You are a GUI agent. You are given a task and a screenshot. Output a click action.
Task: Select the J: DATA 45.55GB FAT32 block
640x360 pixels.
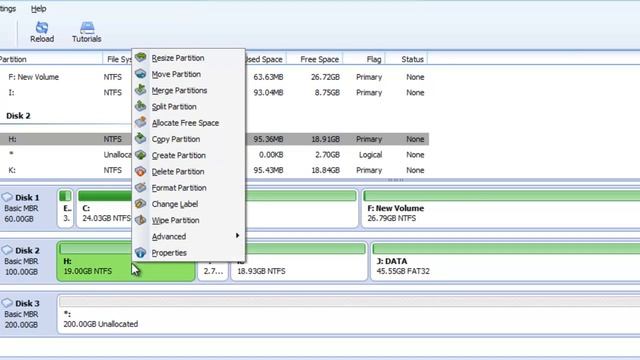(x=505, y=261)
